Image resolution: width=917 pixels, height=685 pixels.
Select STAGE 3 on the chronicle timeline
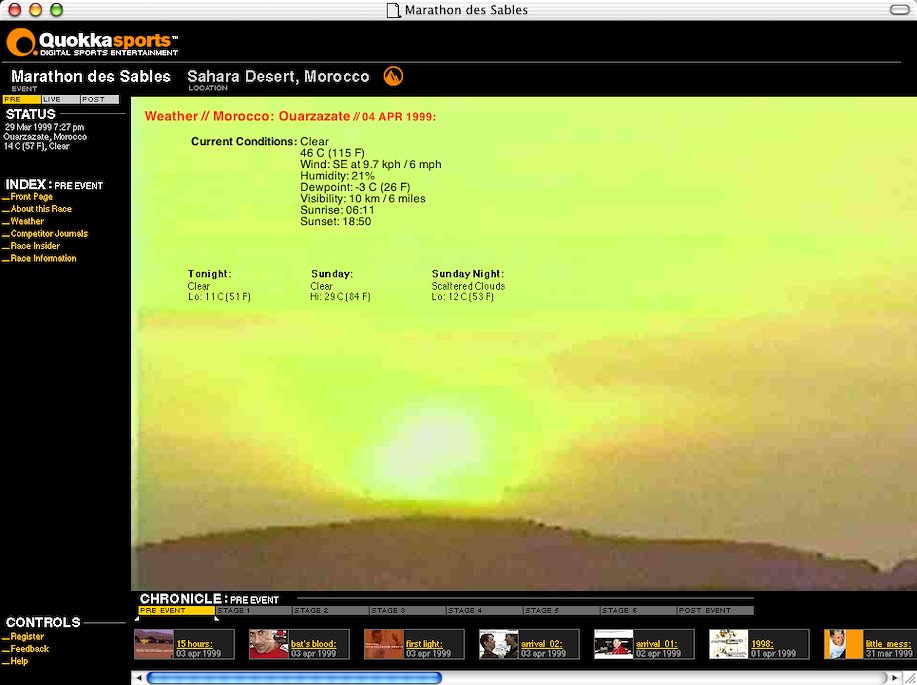tap(408, 611)
